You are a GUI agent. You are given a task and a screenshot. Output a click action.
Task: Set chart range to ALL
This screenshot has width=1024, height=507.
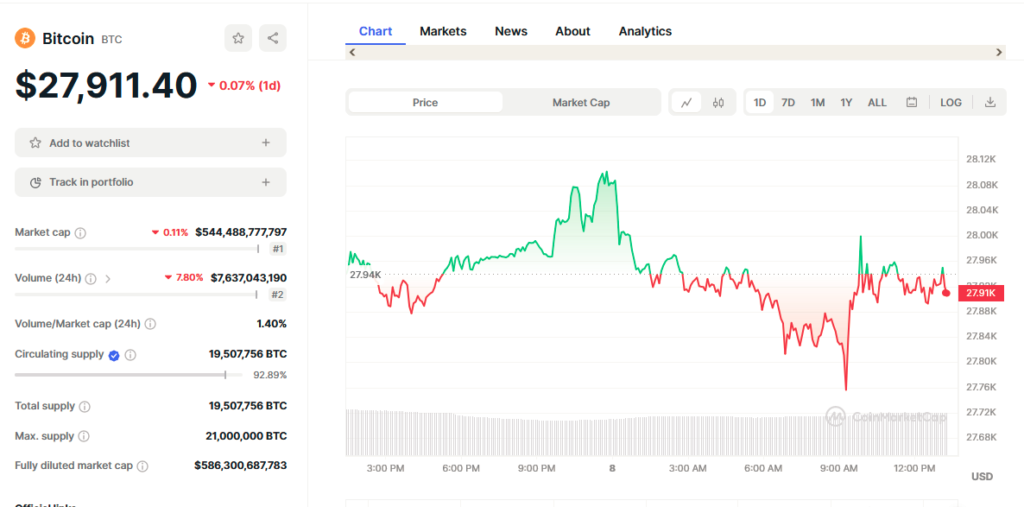(x=877, y=103)
